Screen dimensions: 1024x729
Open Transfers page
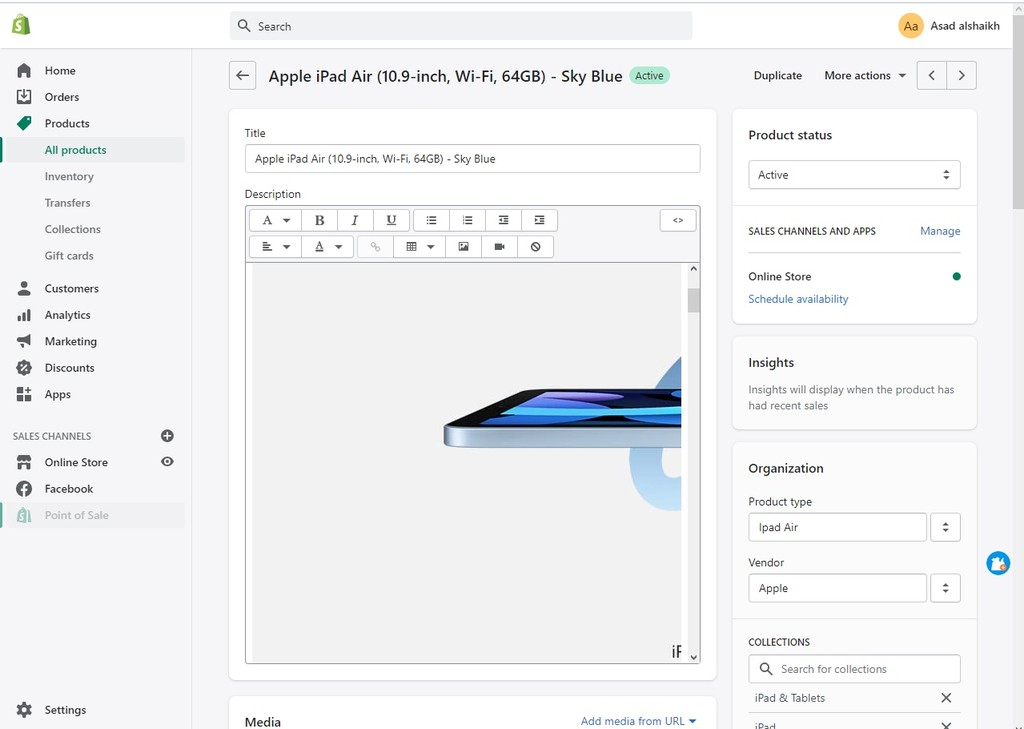pyautogui.click(x=67, y=202)
